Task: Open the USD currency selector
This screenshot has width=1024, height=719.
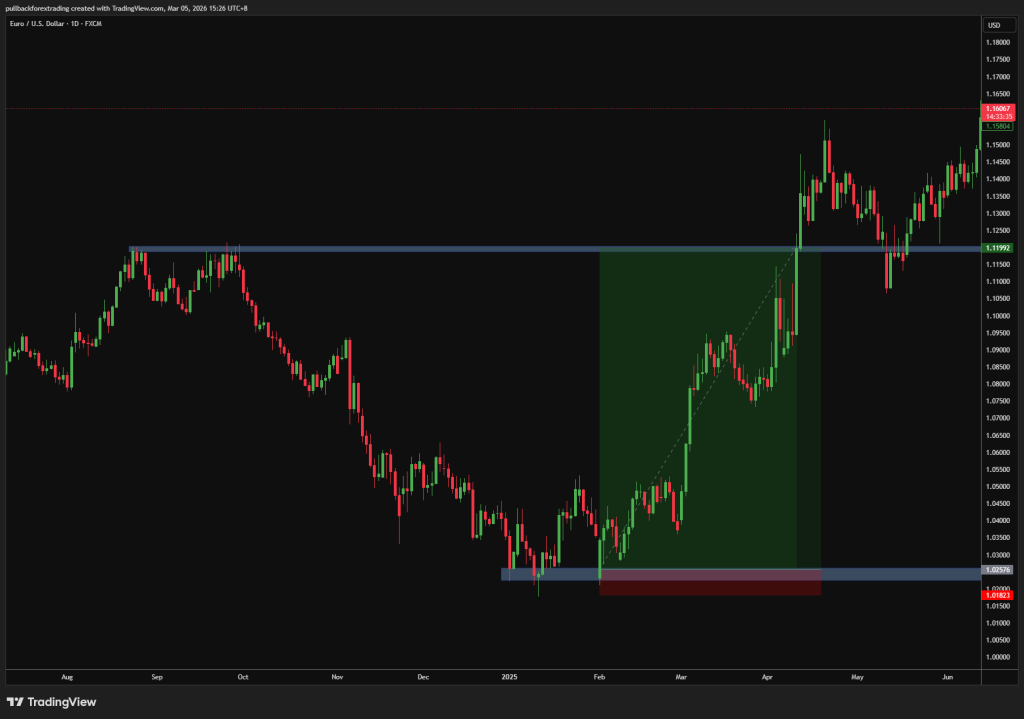Action: click(x=994, y=25)
